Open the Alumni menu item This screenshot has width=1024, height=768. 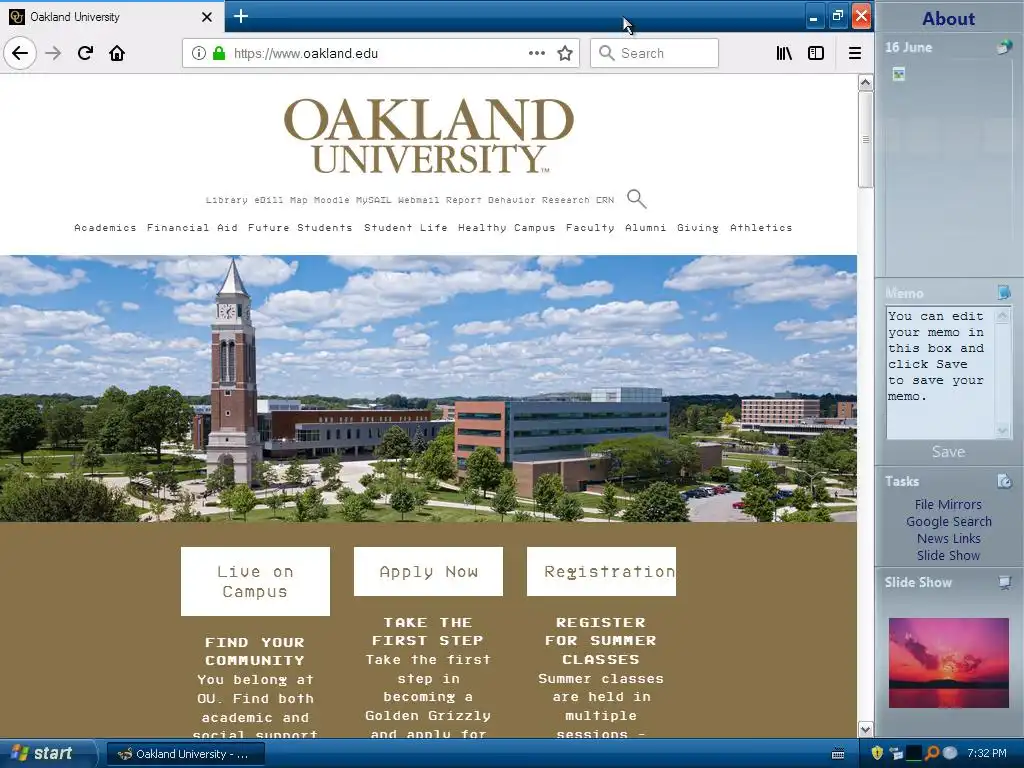click(x=645, y=227)
